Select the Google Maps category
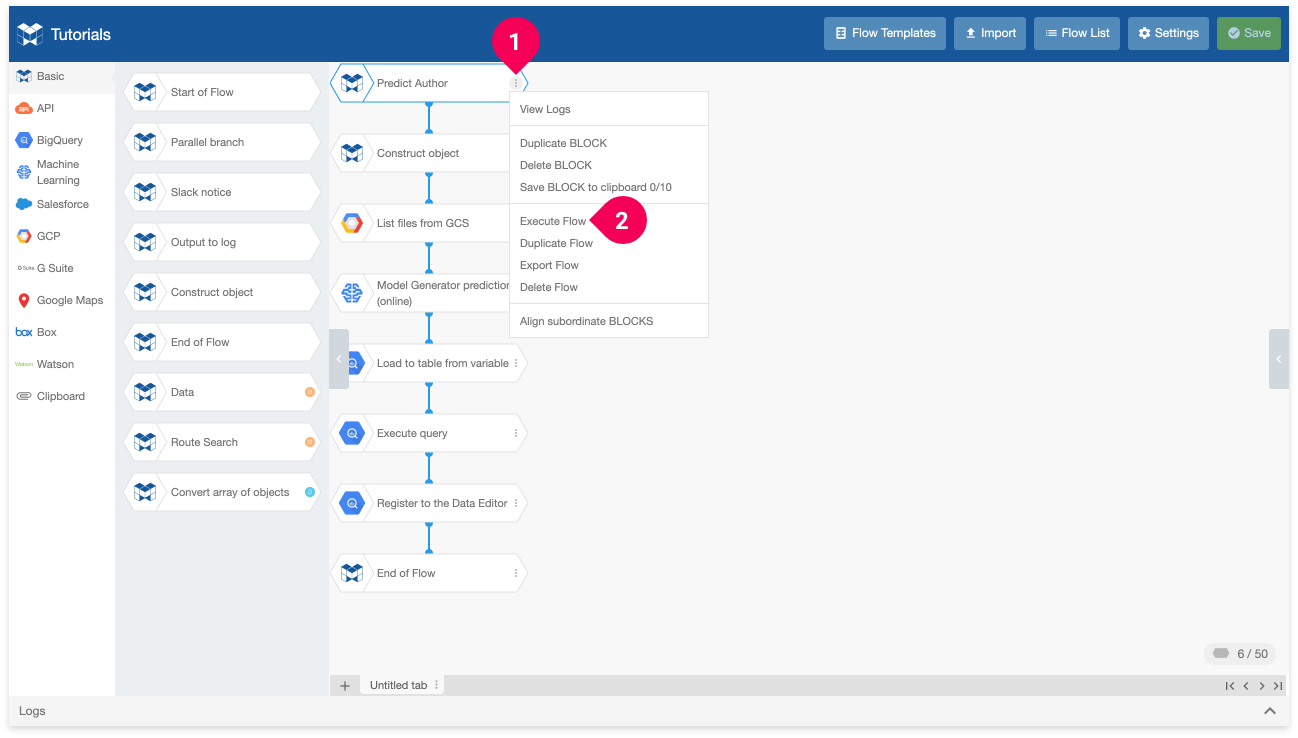Image resolution: width=1298 pixels, height=738 pixels. (x=62, y=300)
